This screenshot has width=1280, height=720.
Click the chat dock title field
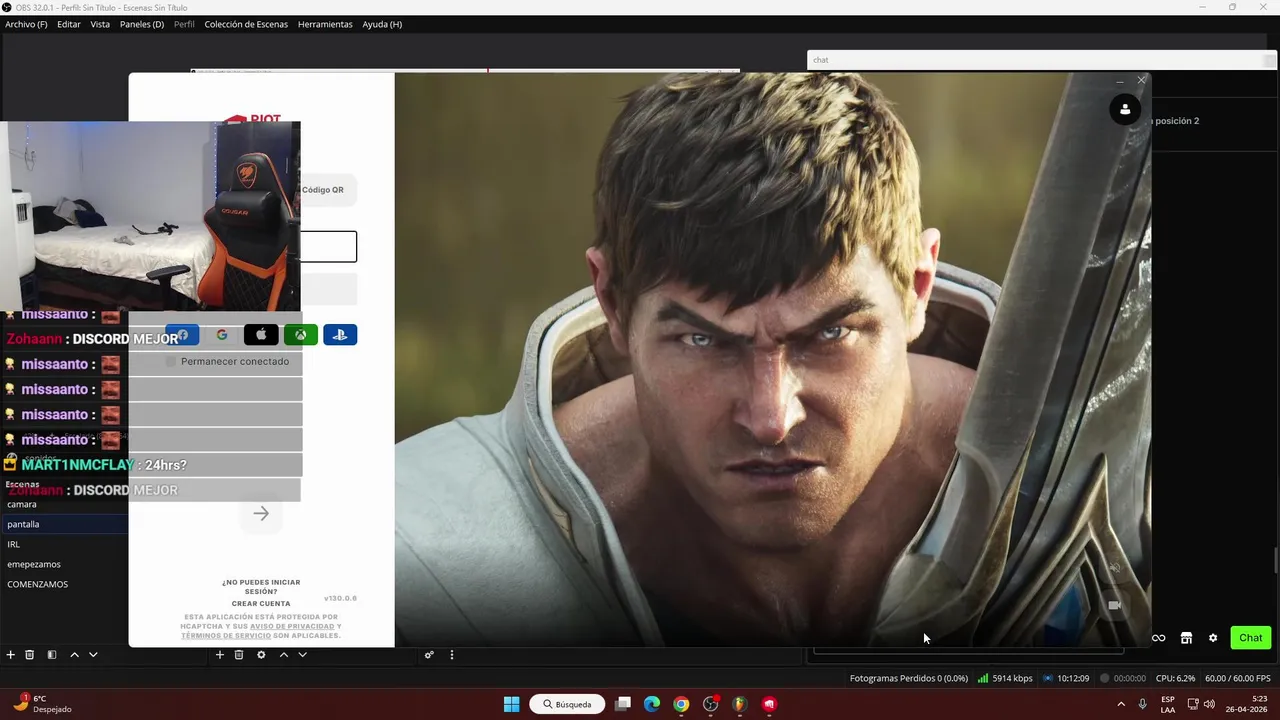[1042, 60]
